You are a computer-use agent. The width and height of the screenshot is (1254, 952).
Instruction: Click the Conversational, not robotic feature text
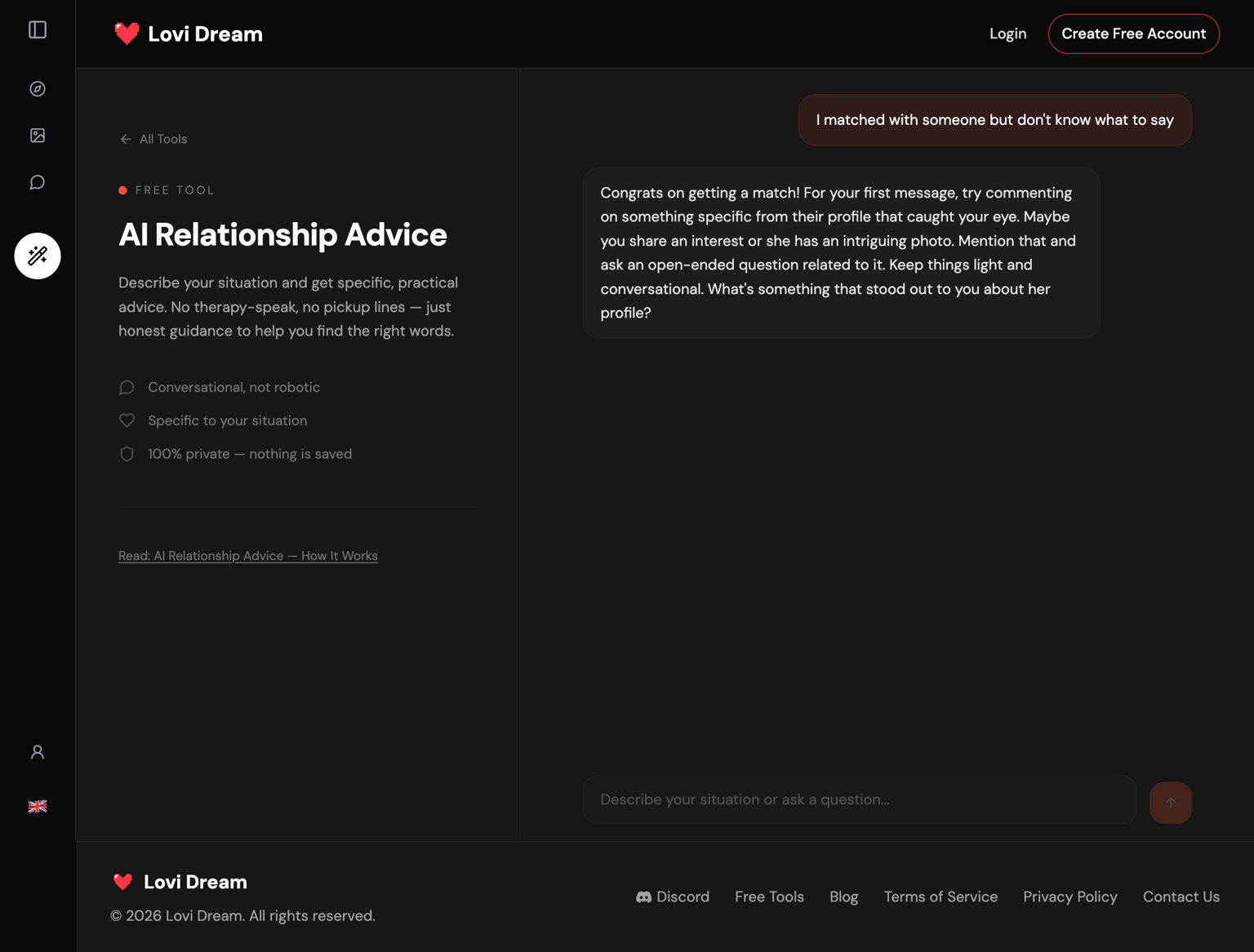(233, 387)
